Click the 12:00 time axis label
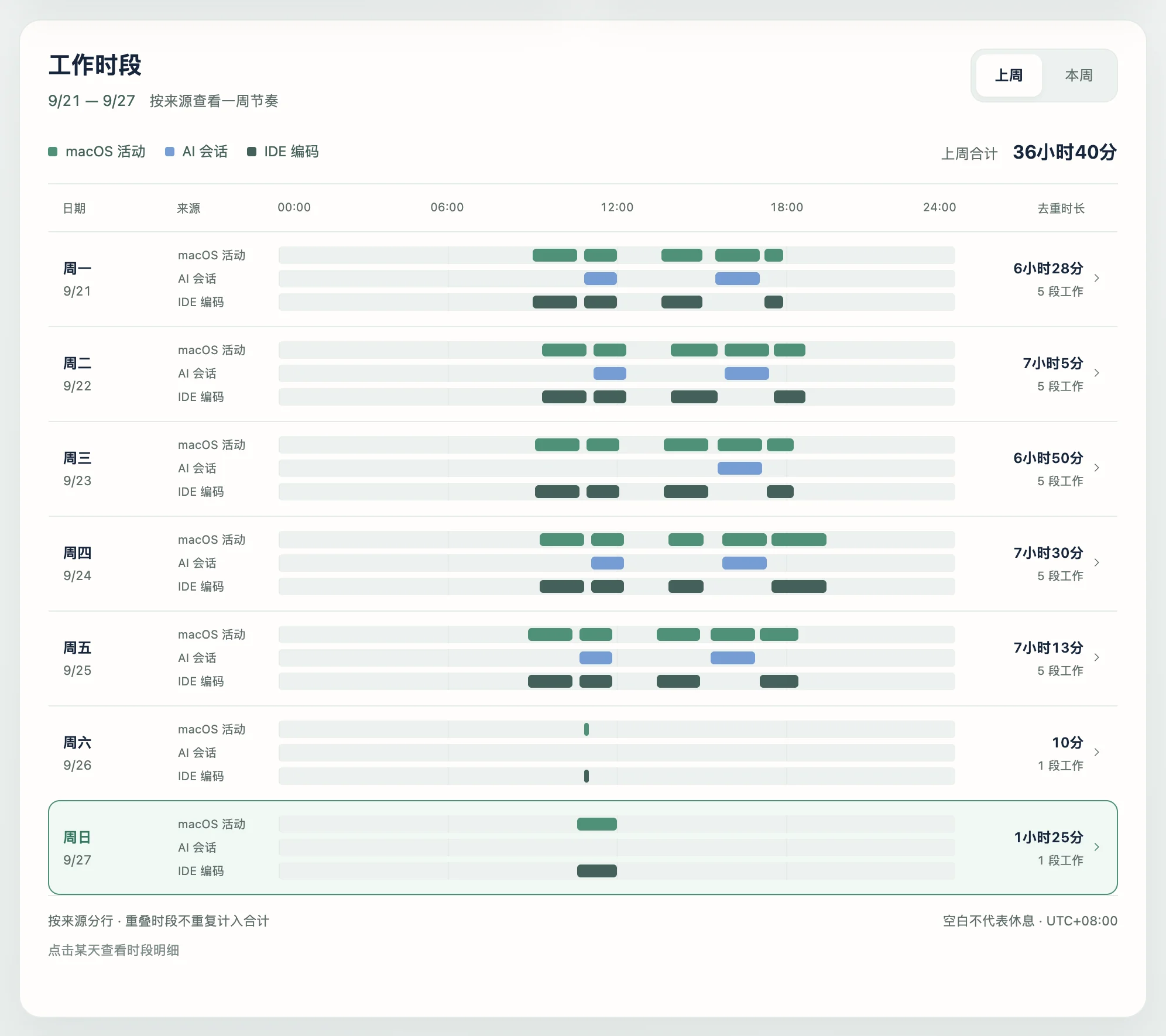Image resolution: width=1166 pixels, height=1036 pixels. coord(617,207)
